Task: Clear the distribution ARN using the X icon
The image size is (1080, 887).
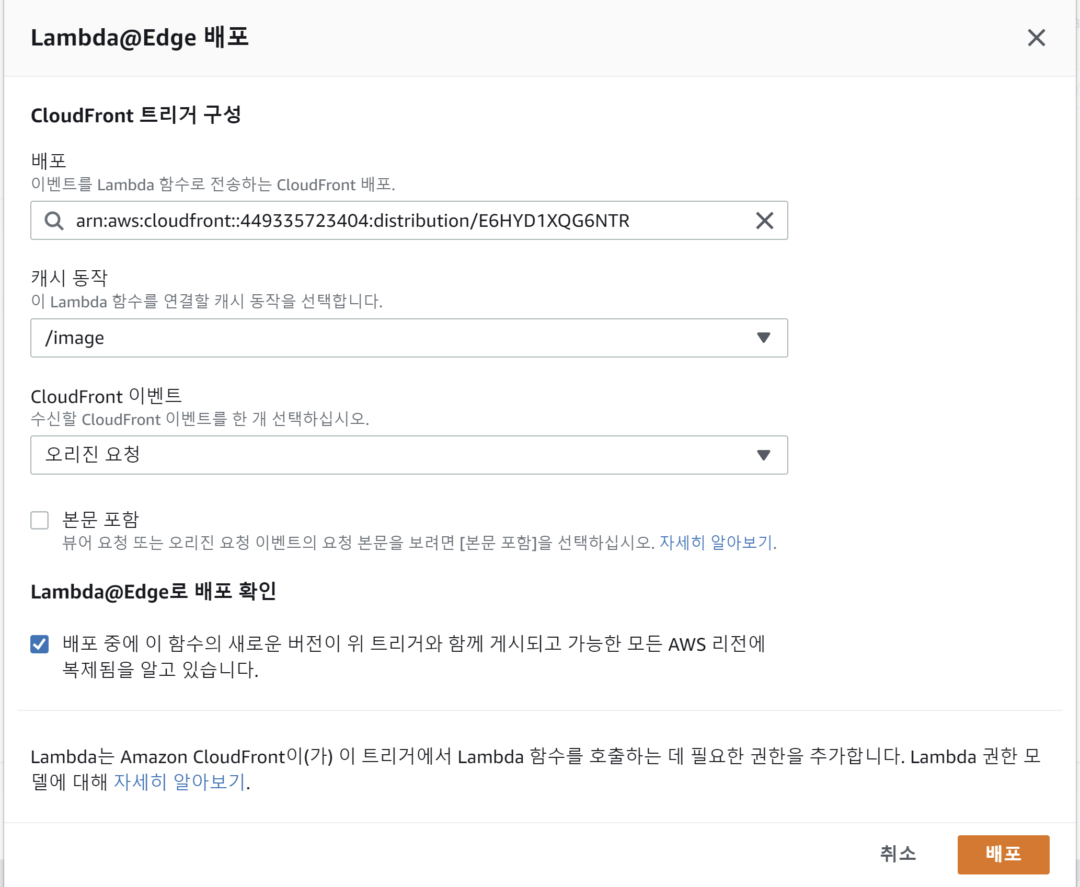Action: click(x=765, y=220)
